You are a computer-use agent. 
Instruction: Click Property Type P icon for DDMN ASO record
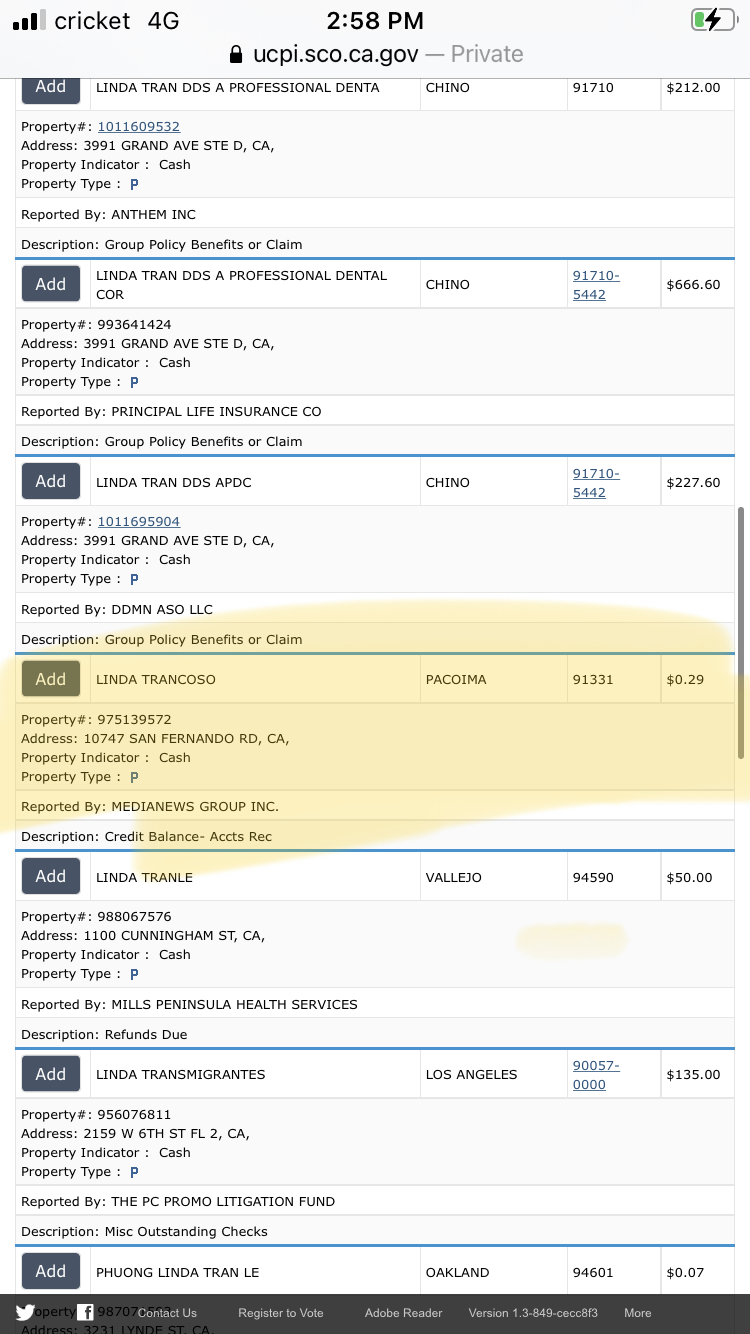point(134,579)
